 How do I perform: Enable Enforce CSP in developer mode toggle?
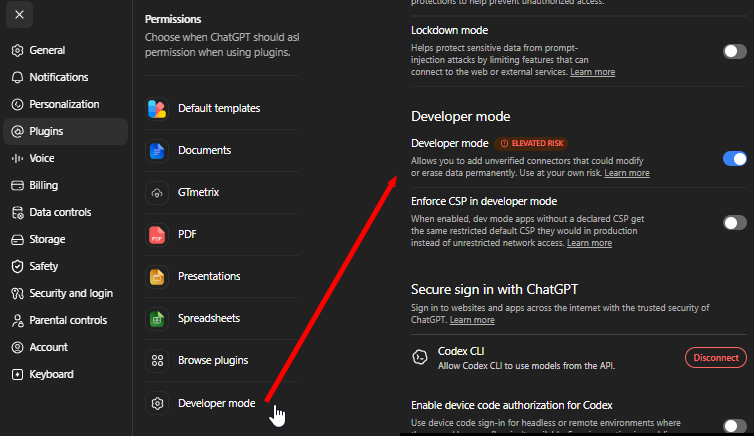(734, 222)
